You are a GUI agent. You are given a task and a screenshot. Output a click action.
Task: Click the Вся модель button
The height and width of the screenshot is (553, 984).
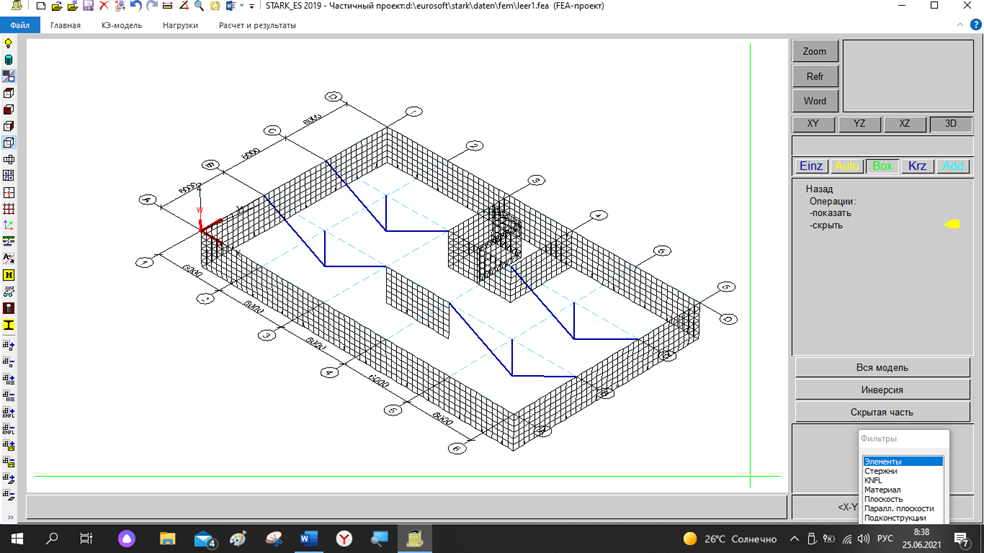882,368
